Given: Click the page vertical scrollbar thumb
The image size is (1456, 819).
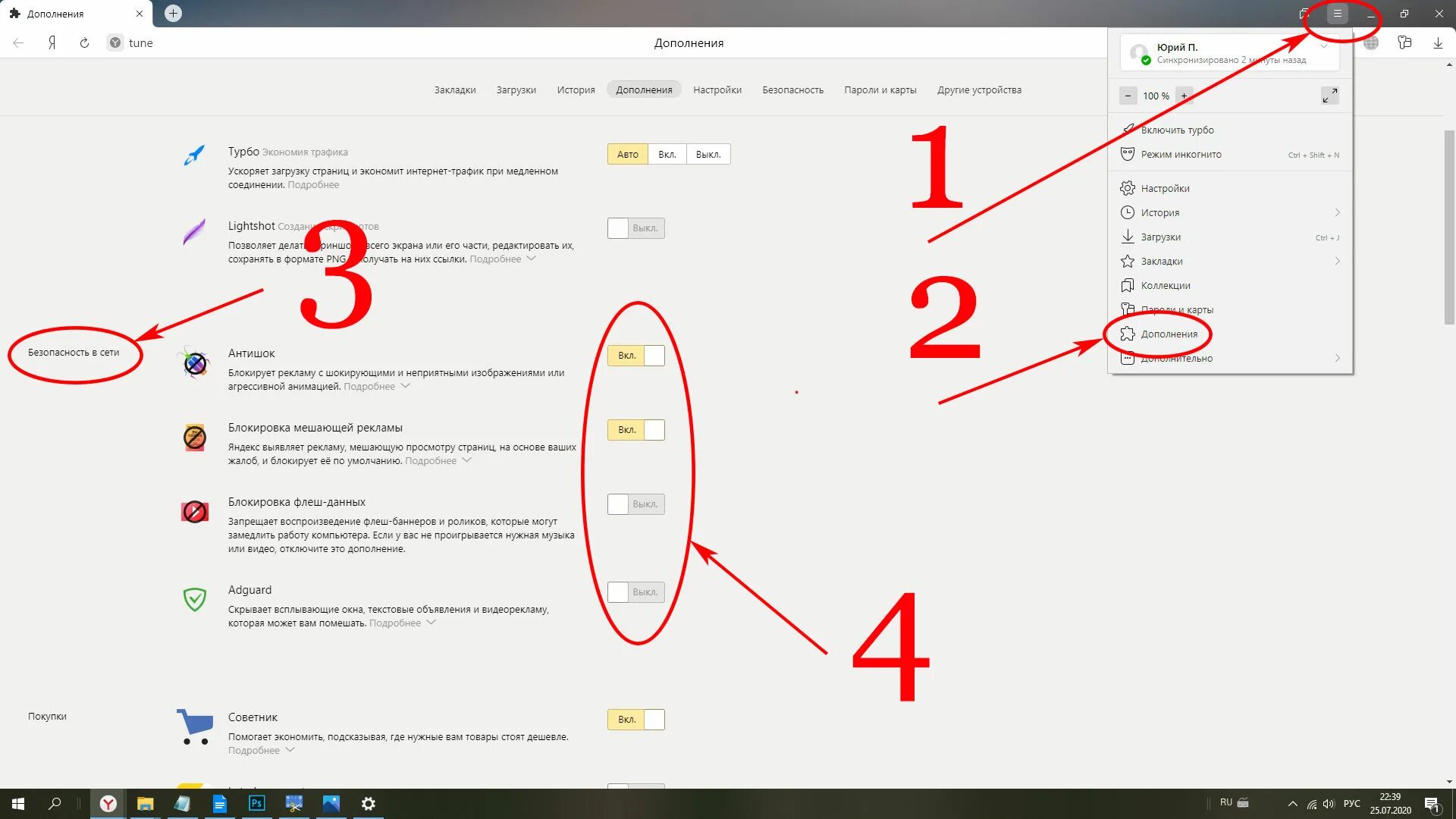Looking at the screenshot, I should (1449, 227).
